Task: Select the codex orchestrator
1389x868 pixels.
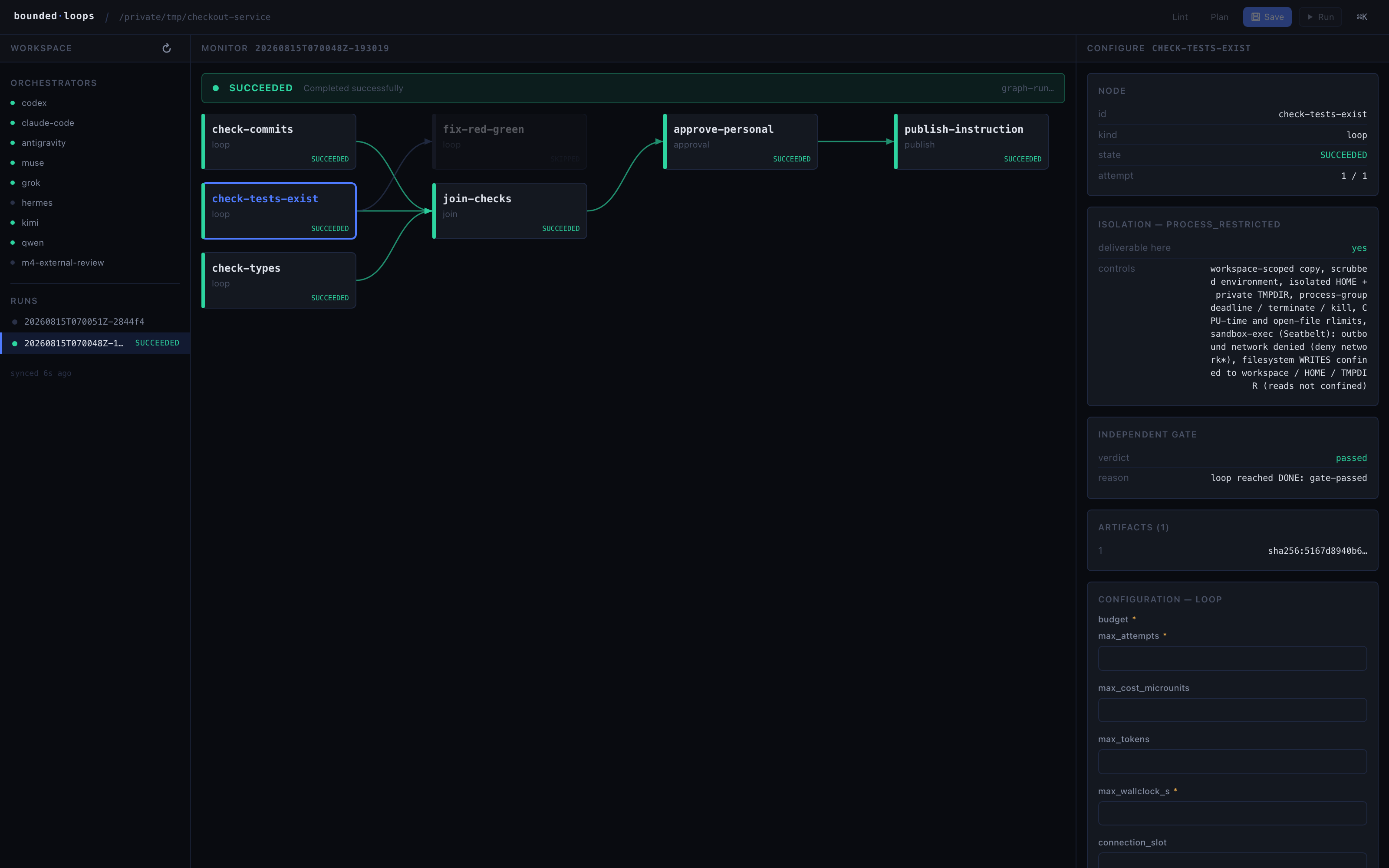Action: [x=95, y=103]
